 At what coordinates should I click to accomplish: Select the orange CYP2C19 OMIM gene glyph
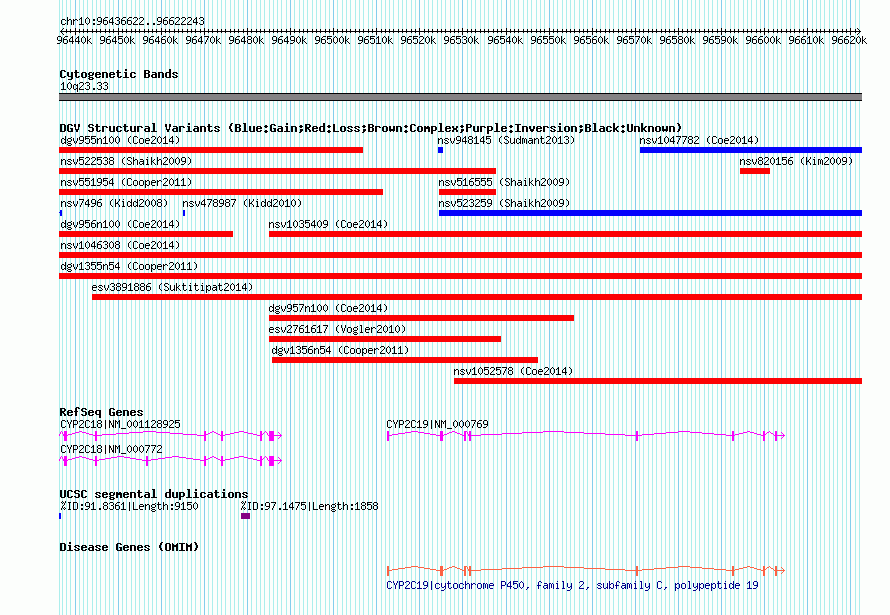[x=586, y=570]
